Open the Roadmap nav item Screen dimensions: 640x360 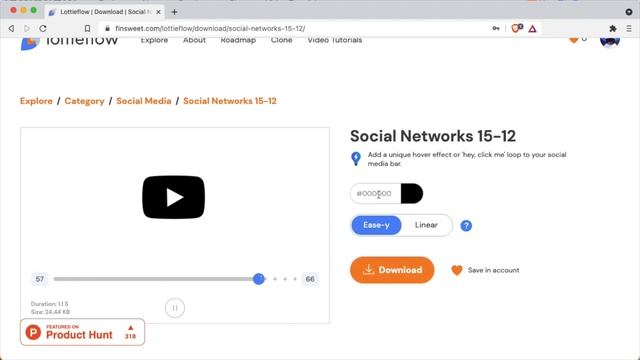(x=238, y=40)
